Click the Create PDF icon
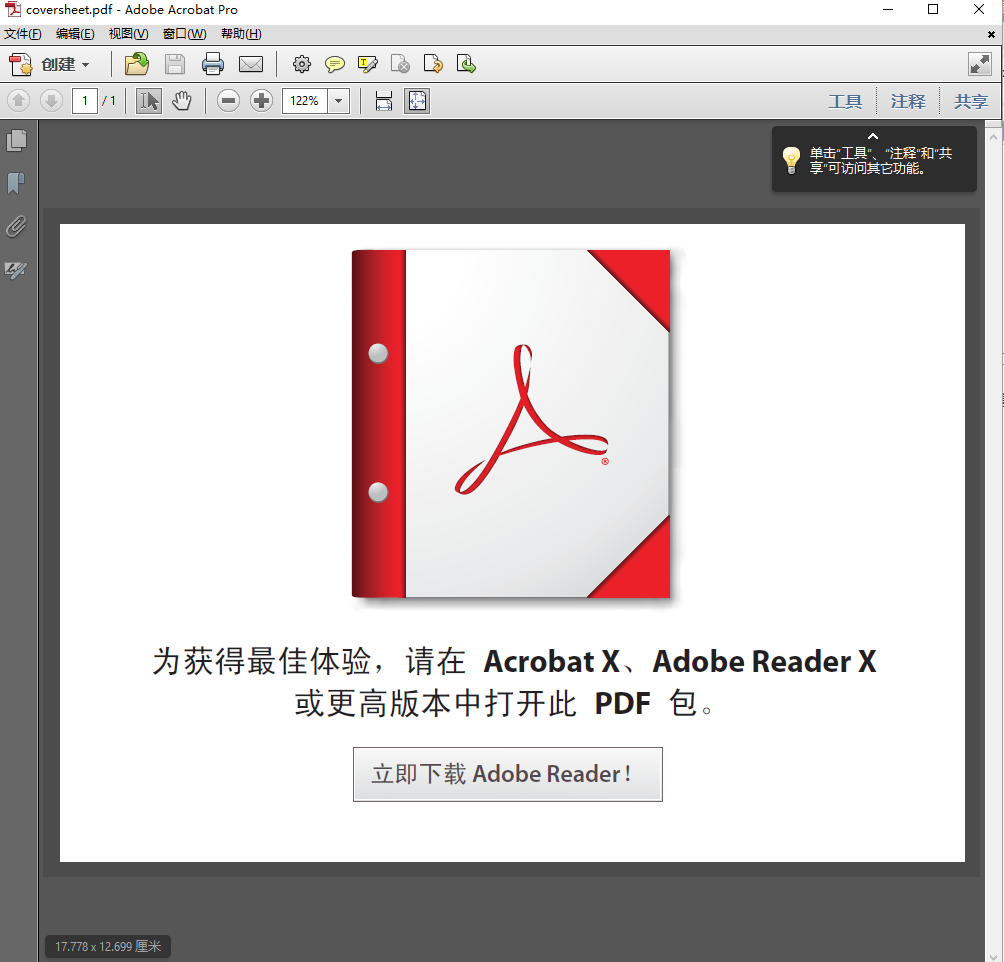The height and width of the screenshot is (962, 1004). click(x=20, y=64)
